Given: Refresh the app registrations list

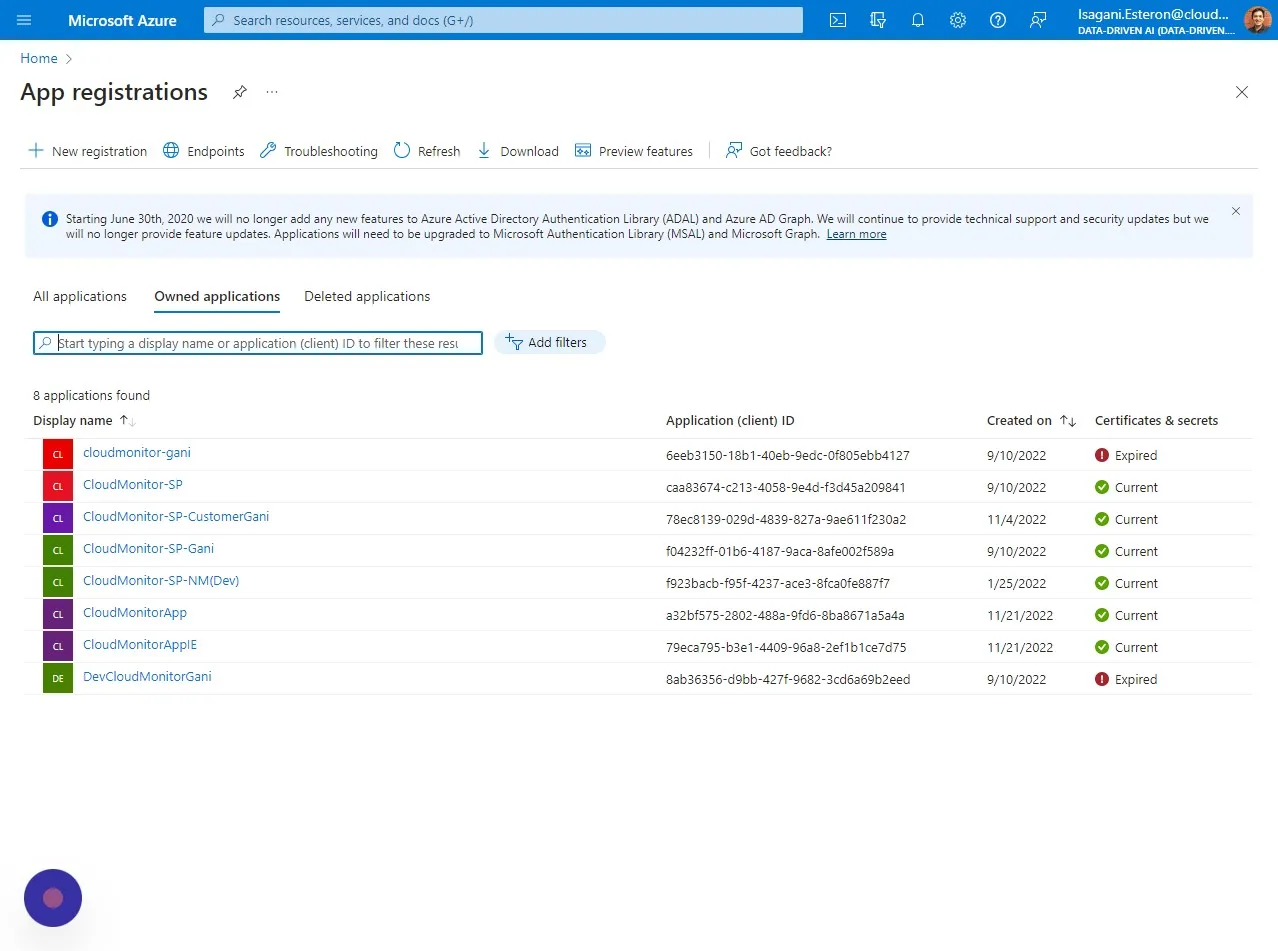Looking at the screenshot, I should pos(427,151).
